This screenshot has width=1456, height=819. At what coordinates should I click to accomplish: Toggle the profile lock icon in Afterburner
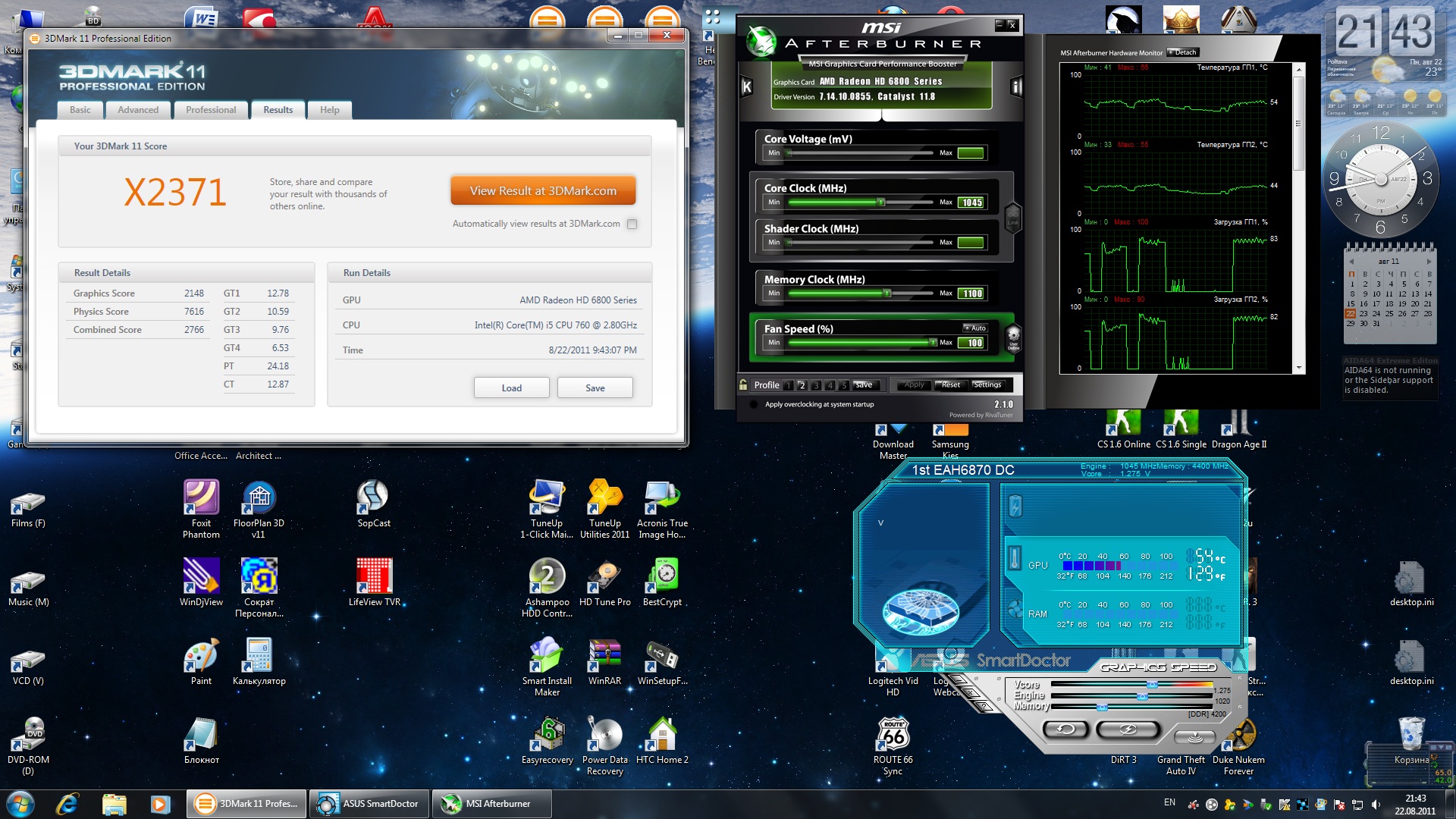(x=743, y=384)
